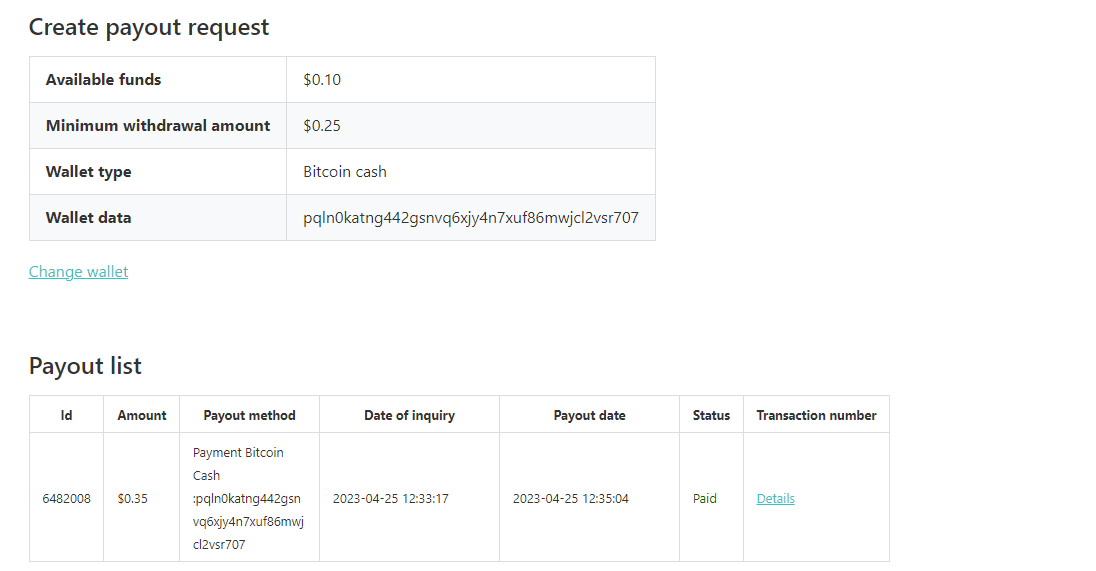Click the Payout list heading
Screen dimensions: 1096x571
85,366
